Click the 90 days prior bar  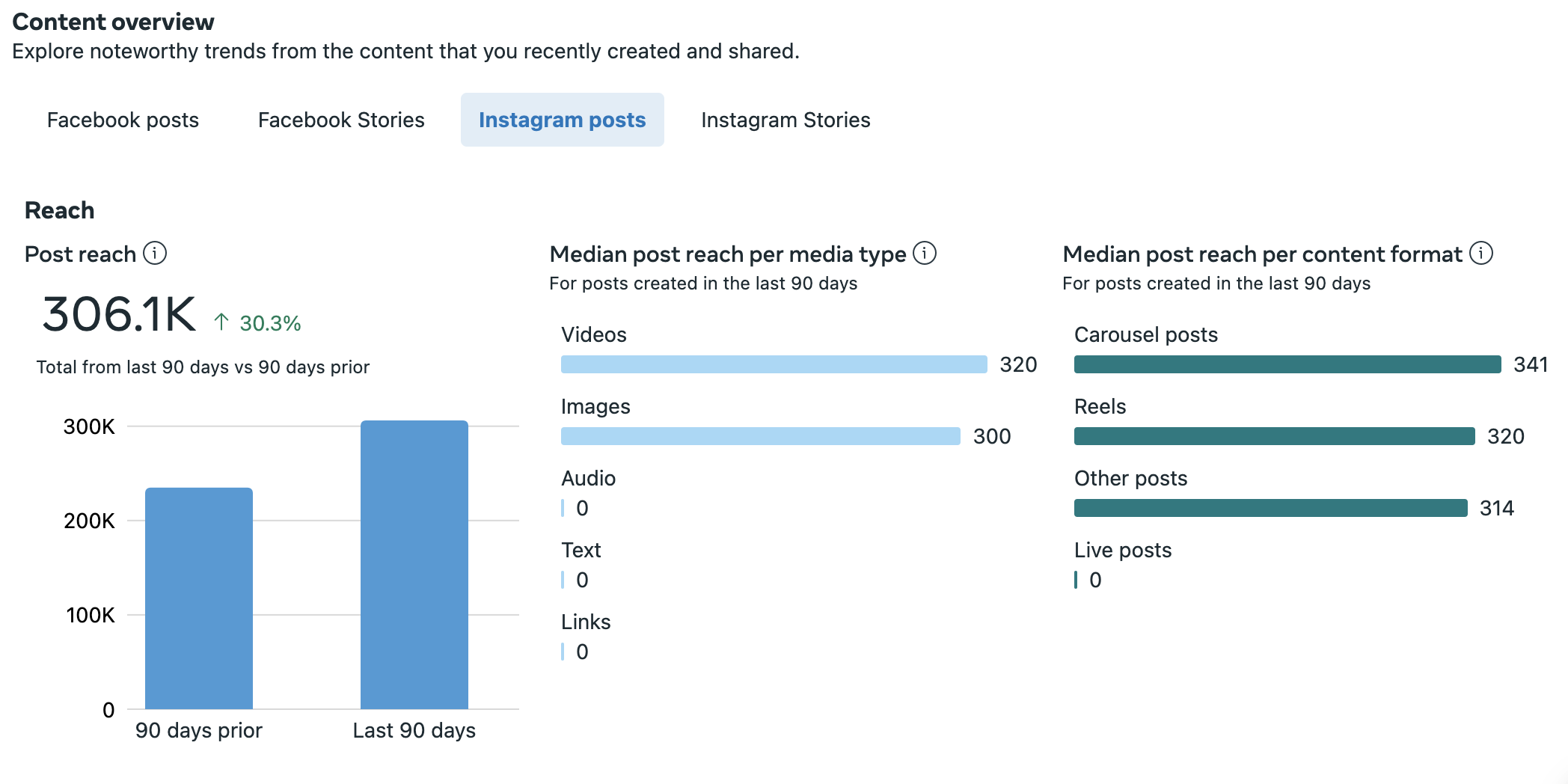(199, 598)
